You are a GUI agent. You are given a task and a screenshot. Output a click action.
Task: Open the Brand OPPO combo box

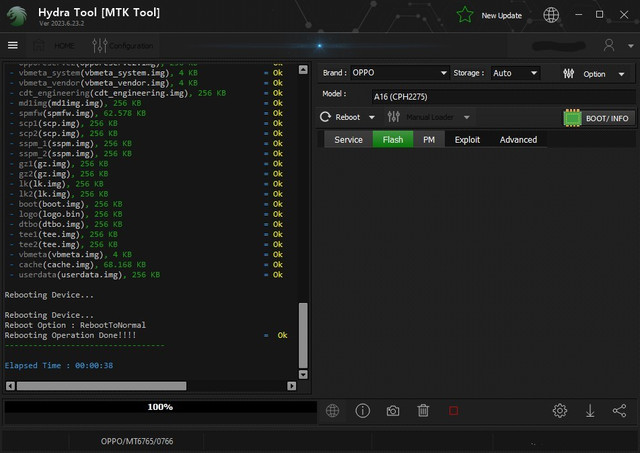400,73
